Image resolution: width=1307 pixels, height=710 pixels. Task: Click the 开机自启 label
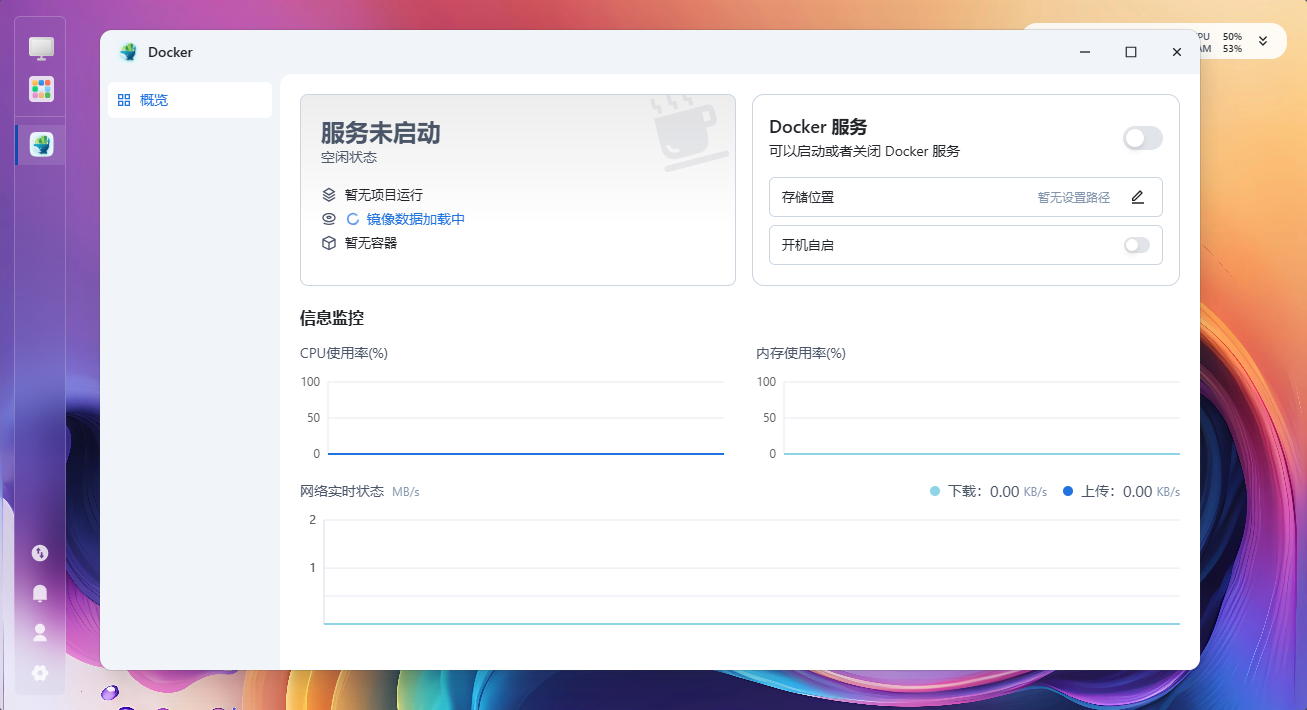click(x=808, y=245)
